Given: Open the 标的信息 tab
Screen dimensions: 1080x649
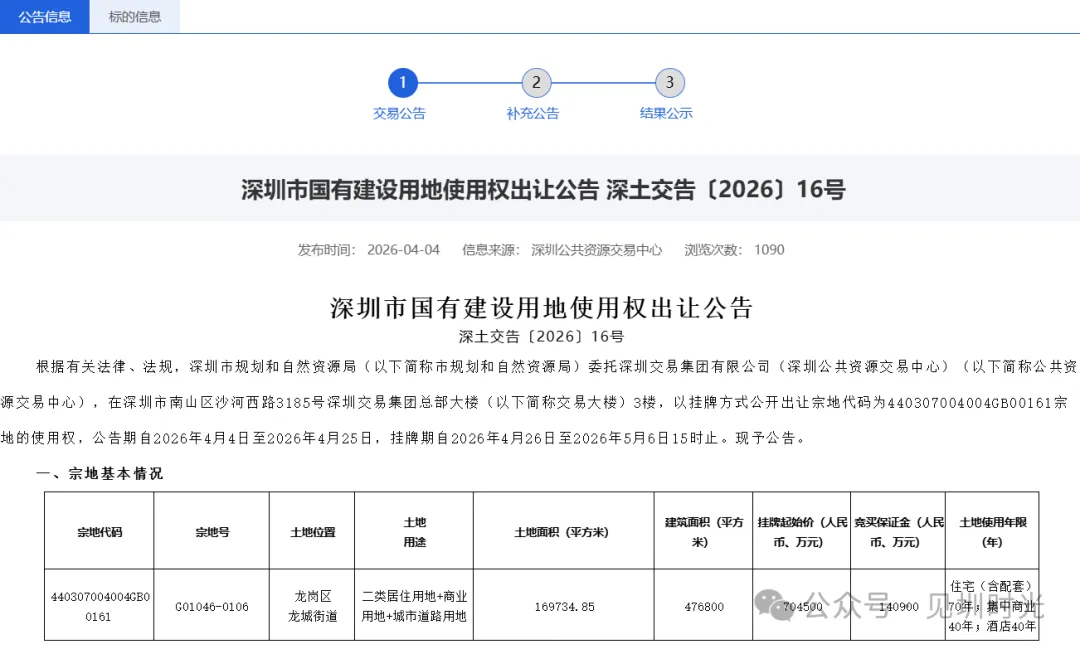Looking at the screenshot, I should pyautogui.click(x=135, y=17).
